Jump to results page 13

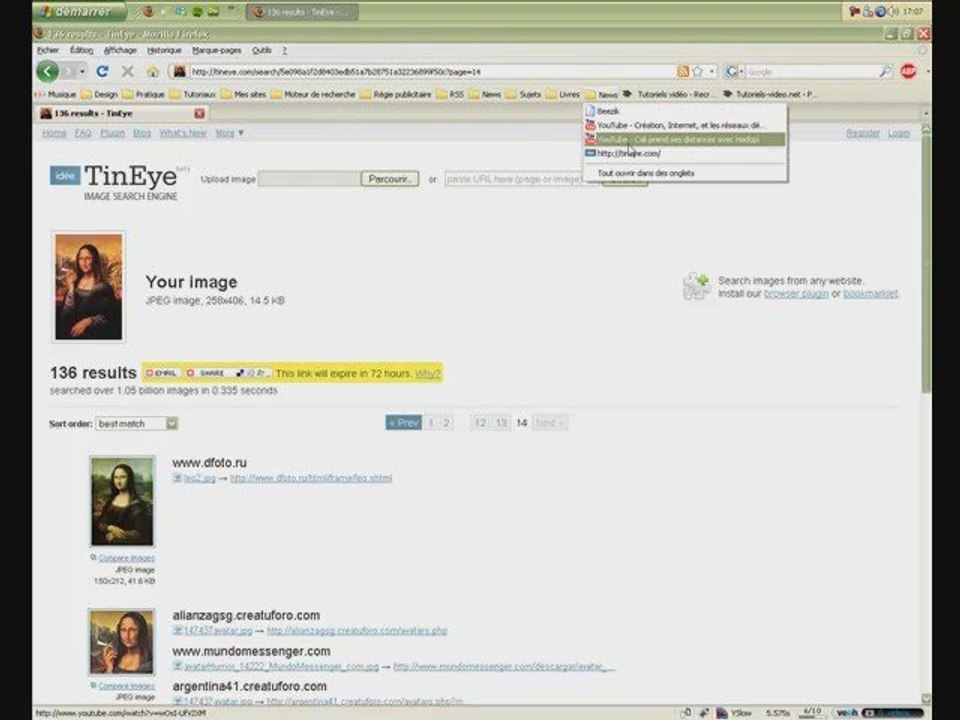coord(501,422)
